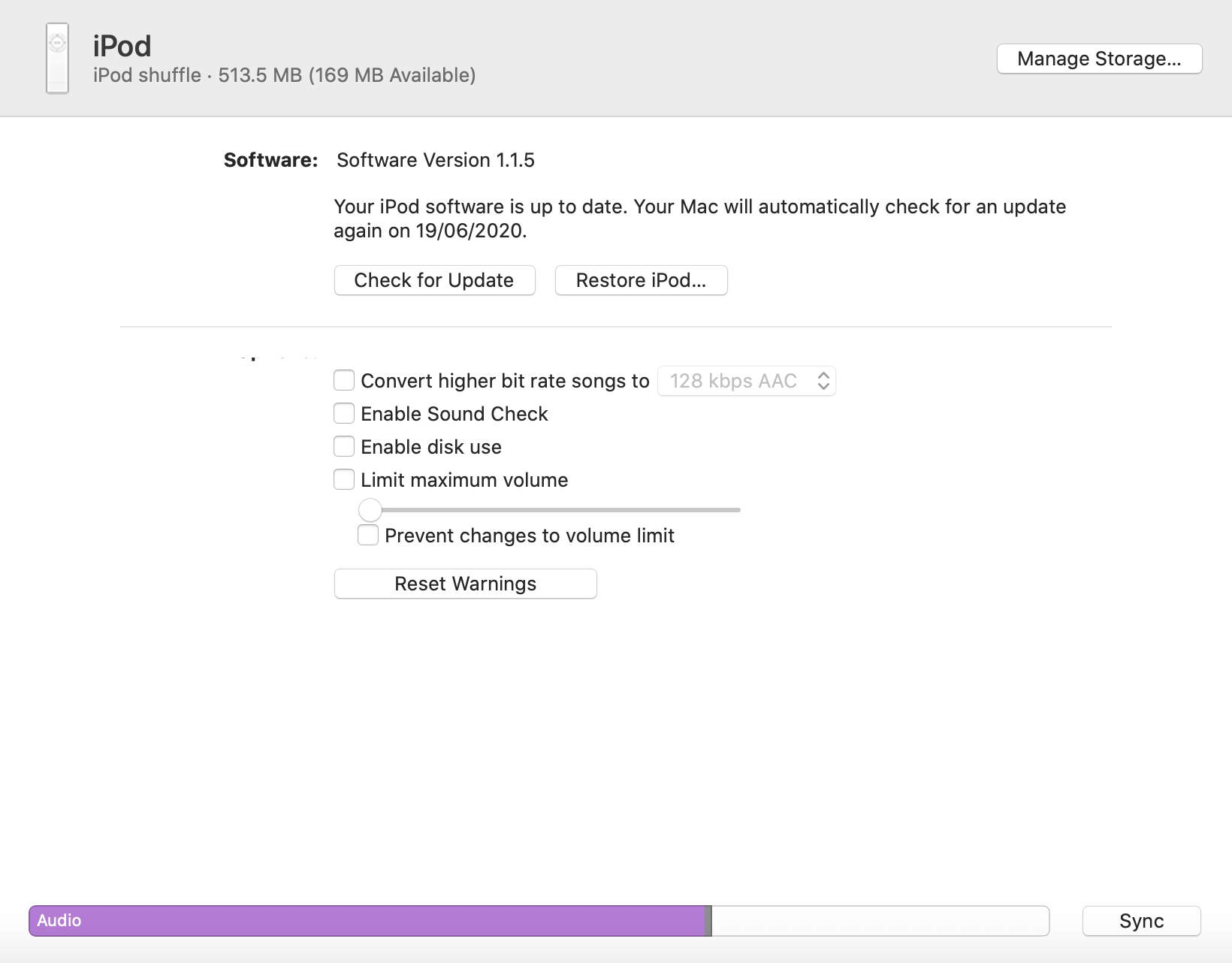Tick Prevent changes to volume limit
1232x963 pixels.
click(368, 535)
